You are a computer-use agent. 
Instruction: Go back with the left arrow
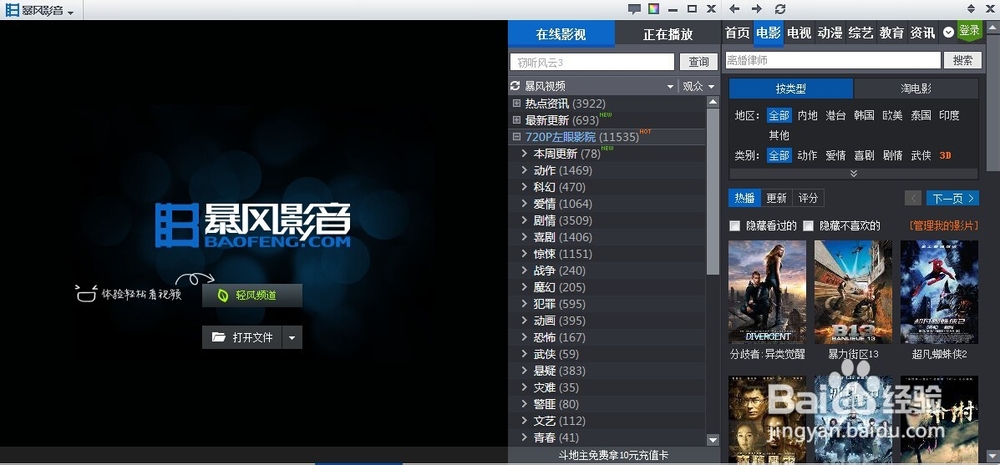click(x=735, y=9)
